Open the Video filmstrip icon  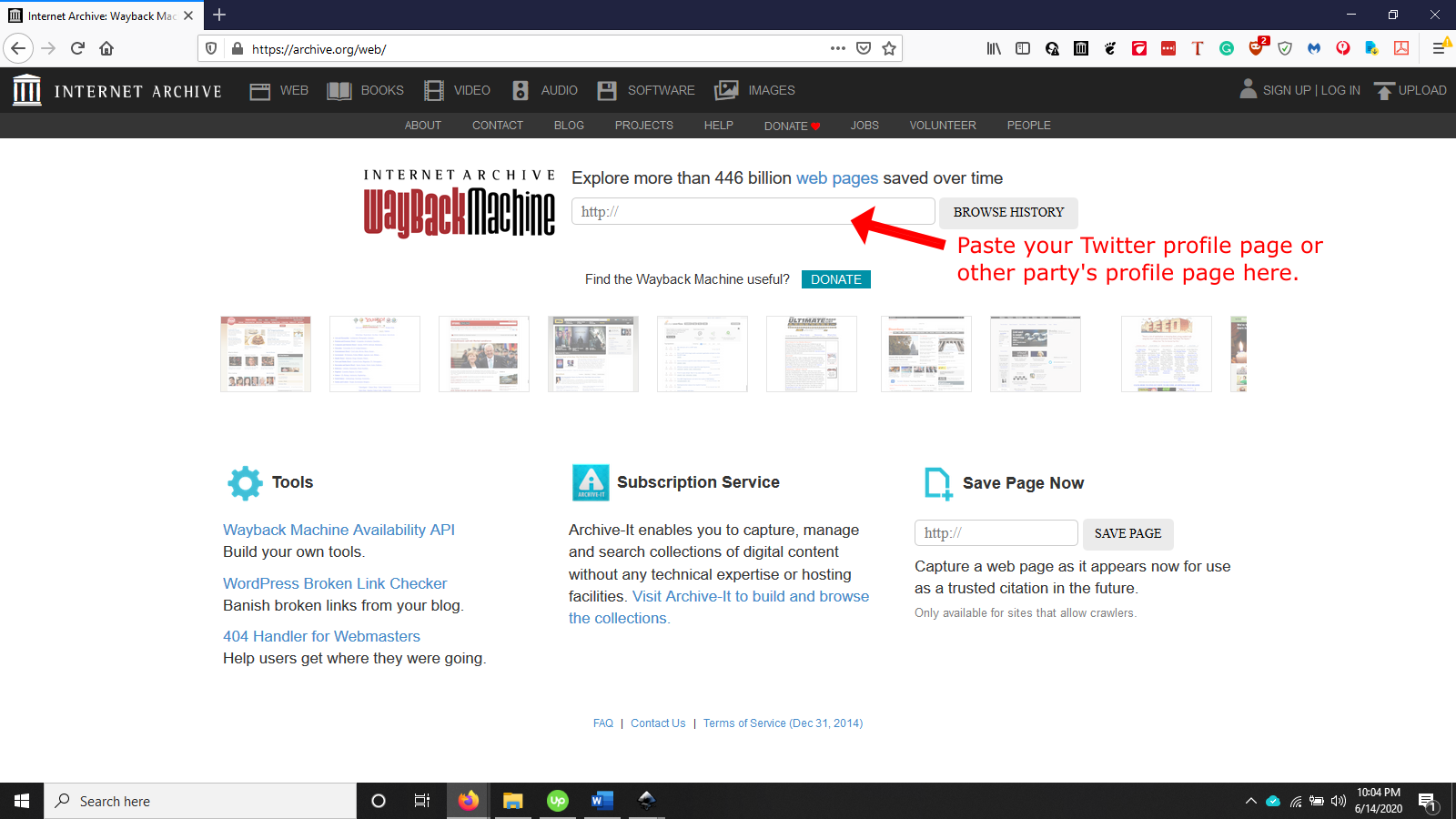434,91
